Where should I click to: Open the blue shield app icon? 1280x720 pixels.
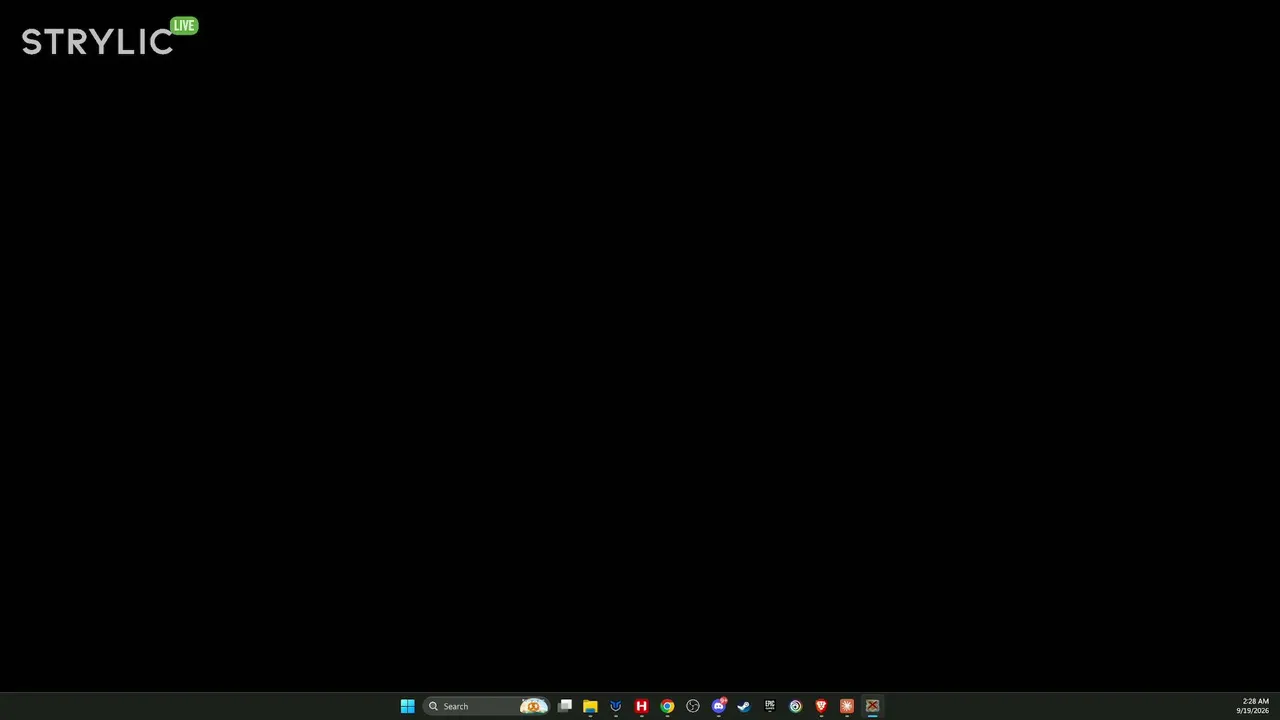[616, 706]
